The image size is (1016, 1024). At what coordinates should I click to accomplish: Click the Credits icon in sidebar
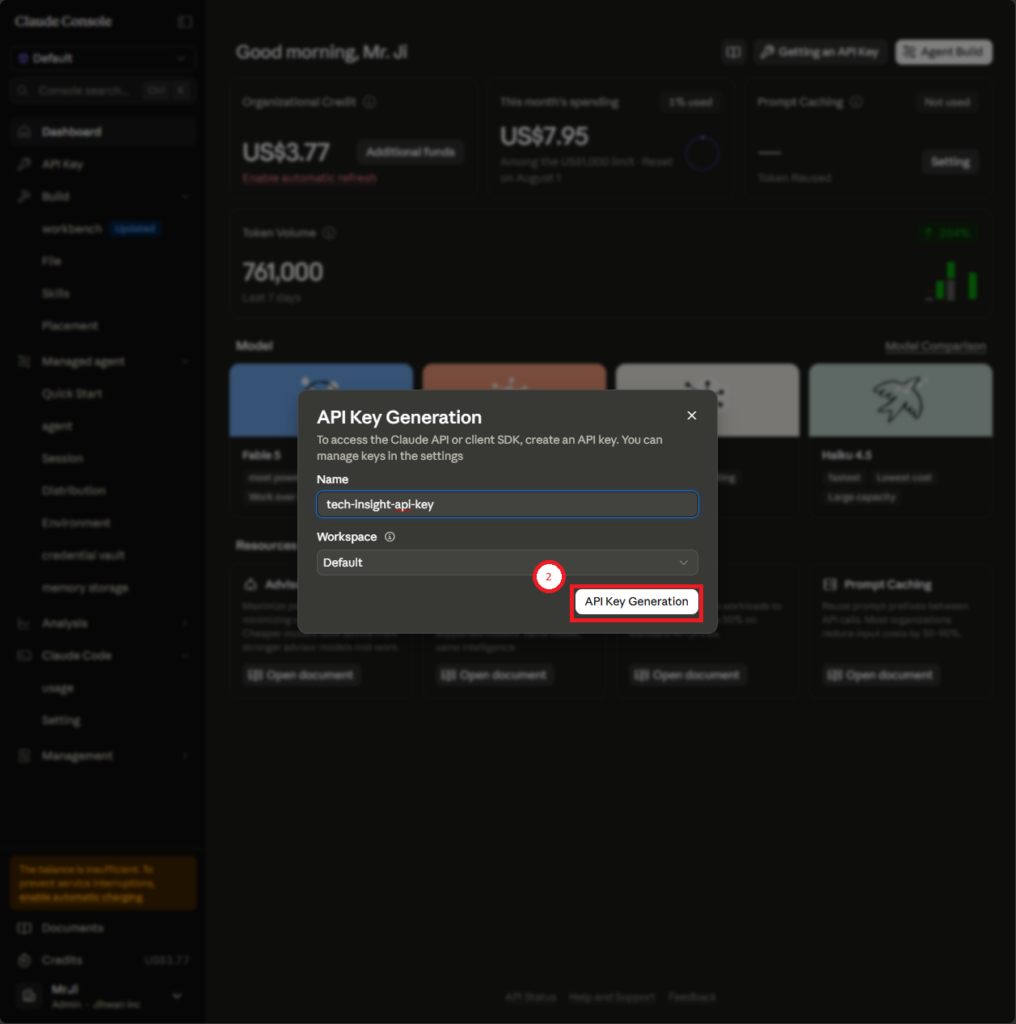(24, 960)
